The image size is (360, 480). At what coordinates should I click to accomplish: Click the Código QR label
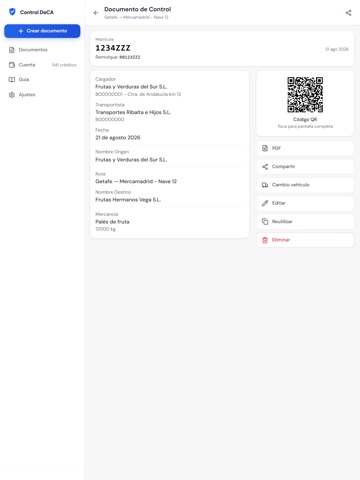coord(305,119)
